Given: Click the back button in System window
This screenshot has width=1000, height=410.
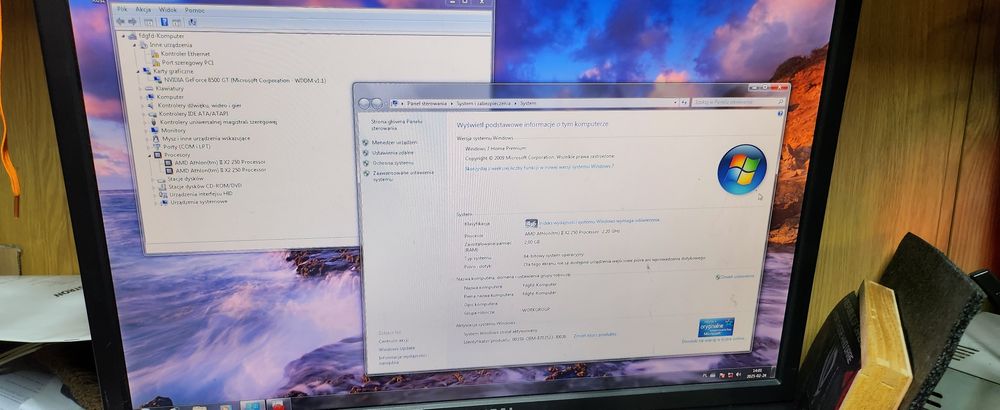Looking at the screenshot, I should click(365, 103).
